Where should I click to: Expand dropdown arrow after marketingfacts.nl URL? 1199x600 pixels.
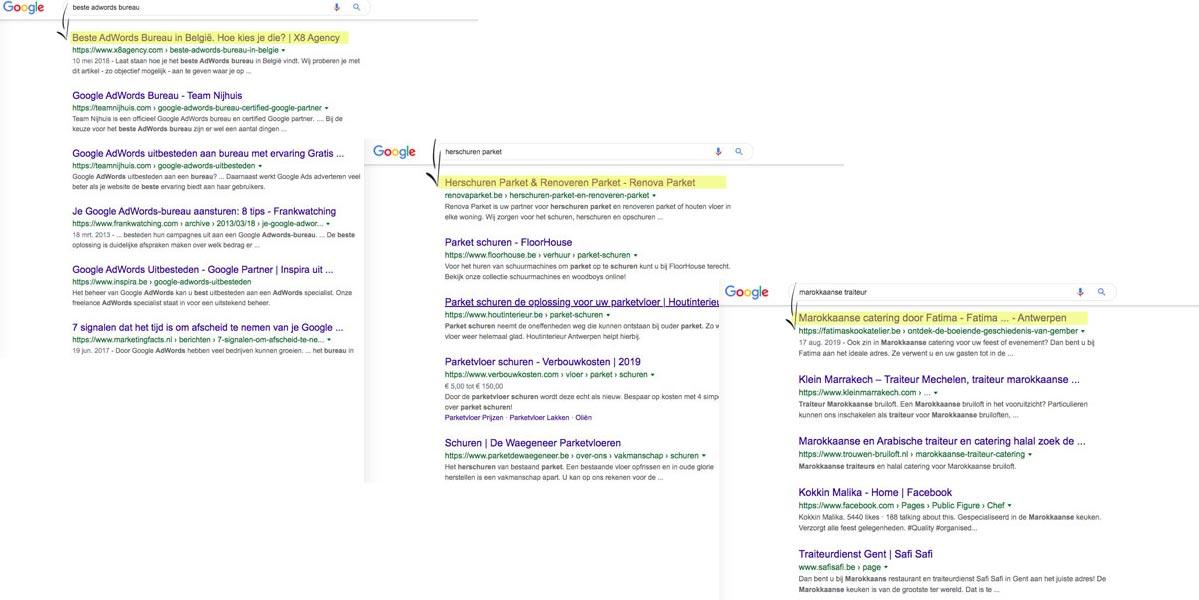330,339
